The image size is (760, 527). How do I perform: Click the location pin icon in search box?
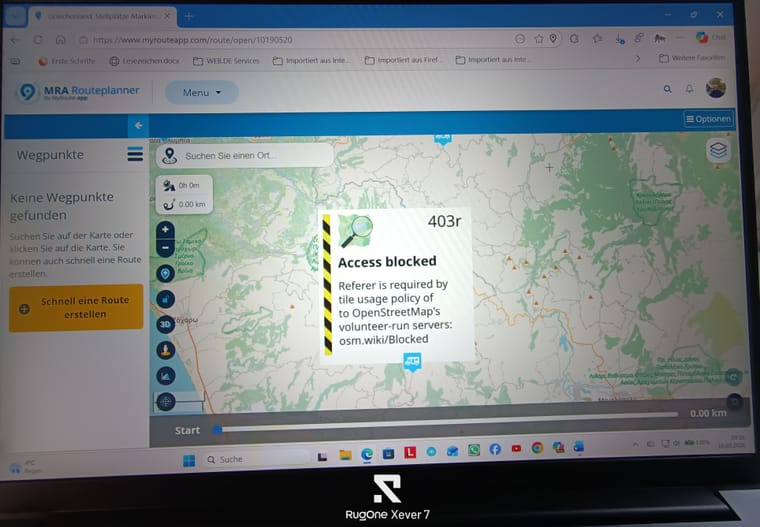(169, 156)
